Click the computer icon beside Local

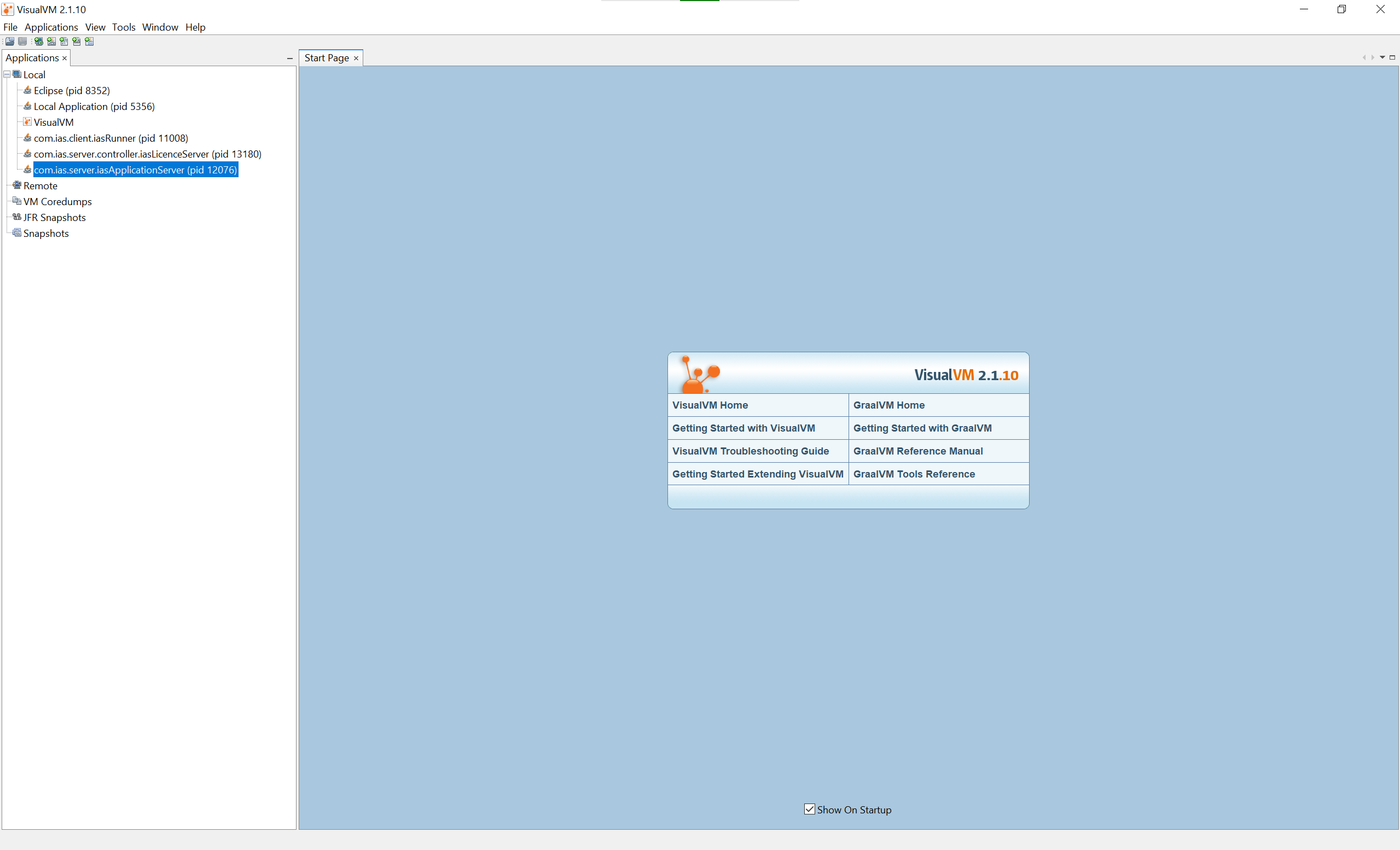[x=17, y=74]
